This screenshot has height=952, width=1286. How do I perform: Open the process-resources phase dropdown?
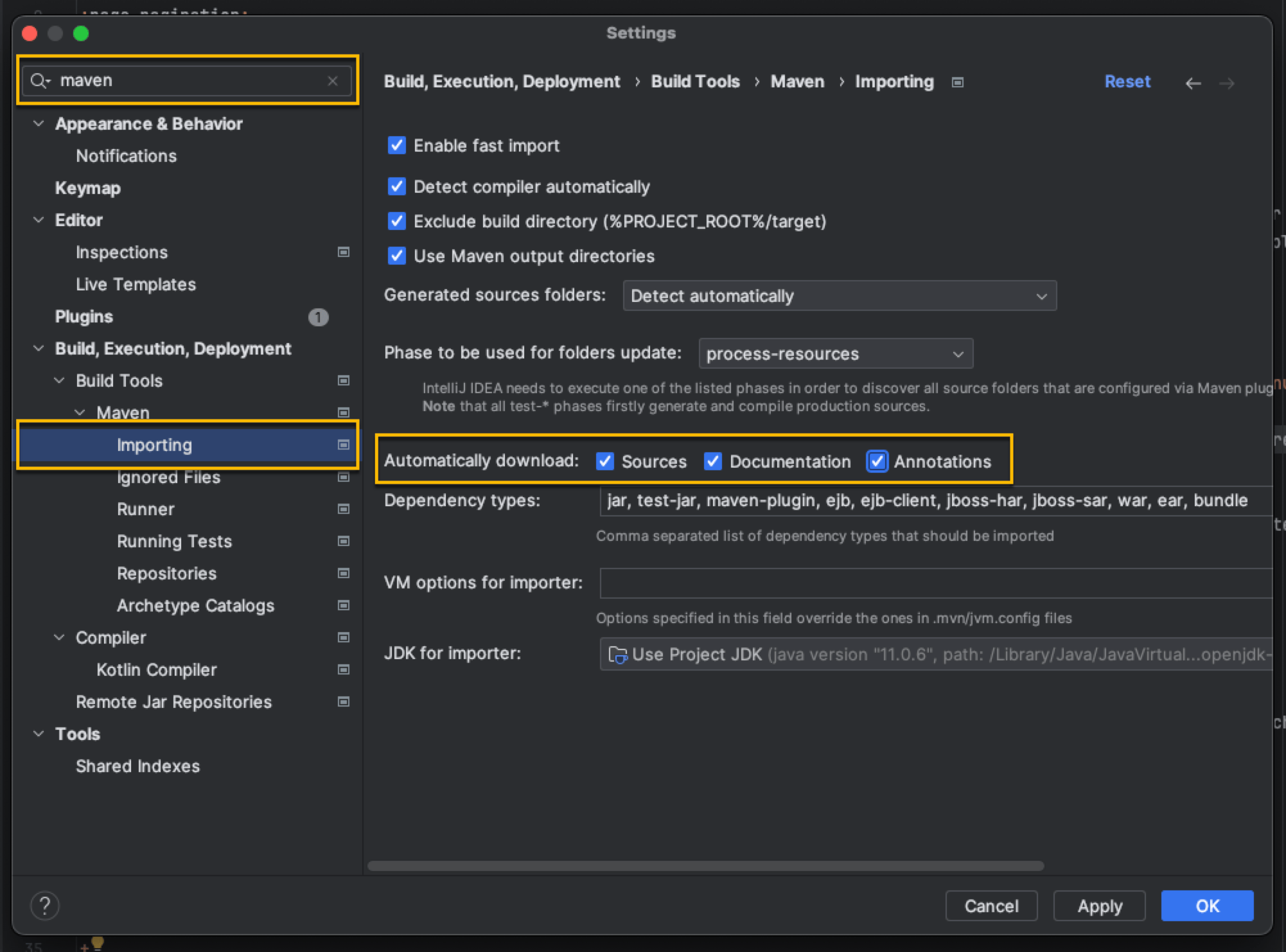(x=835, y=354)
